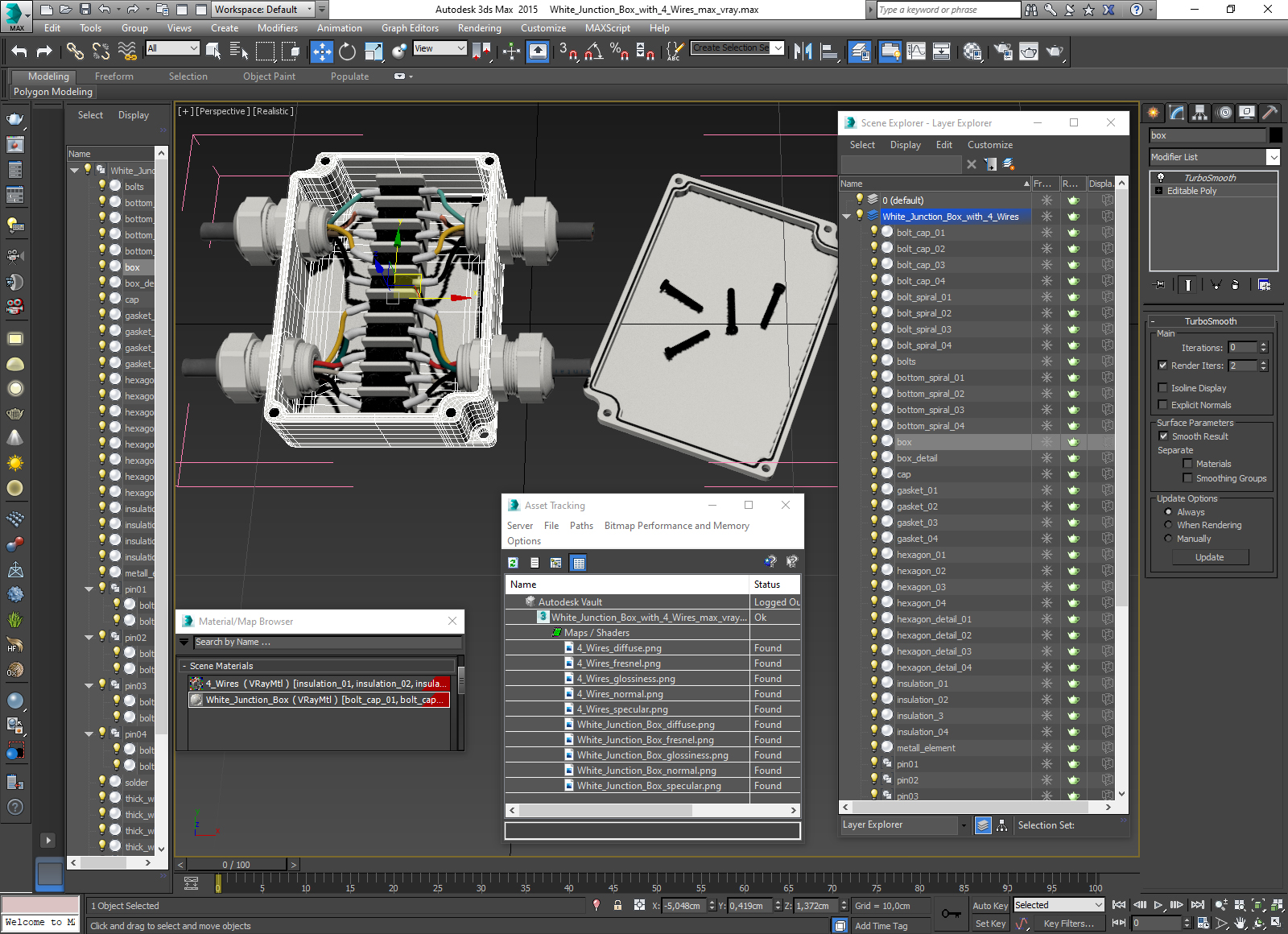Collapse the Scene Materials rollout
The width and height of the screenshot is (1288, 934).
coord(184,666)
